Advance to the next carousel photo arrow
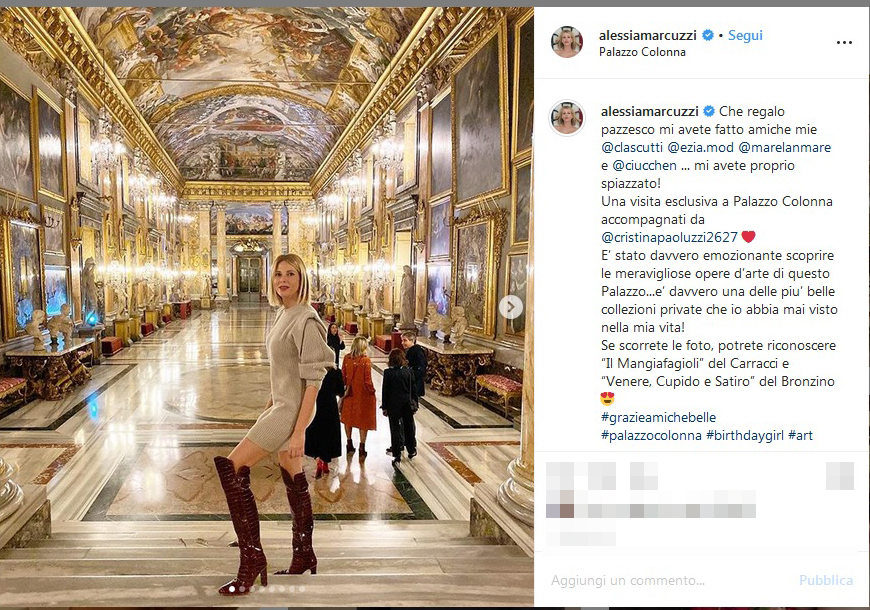This screenshot has width=870, height=610. [x=510, y=307]
